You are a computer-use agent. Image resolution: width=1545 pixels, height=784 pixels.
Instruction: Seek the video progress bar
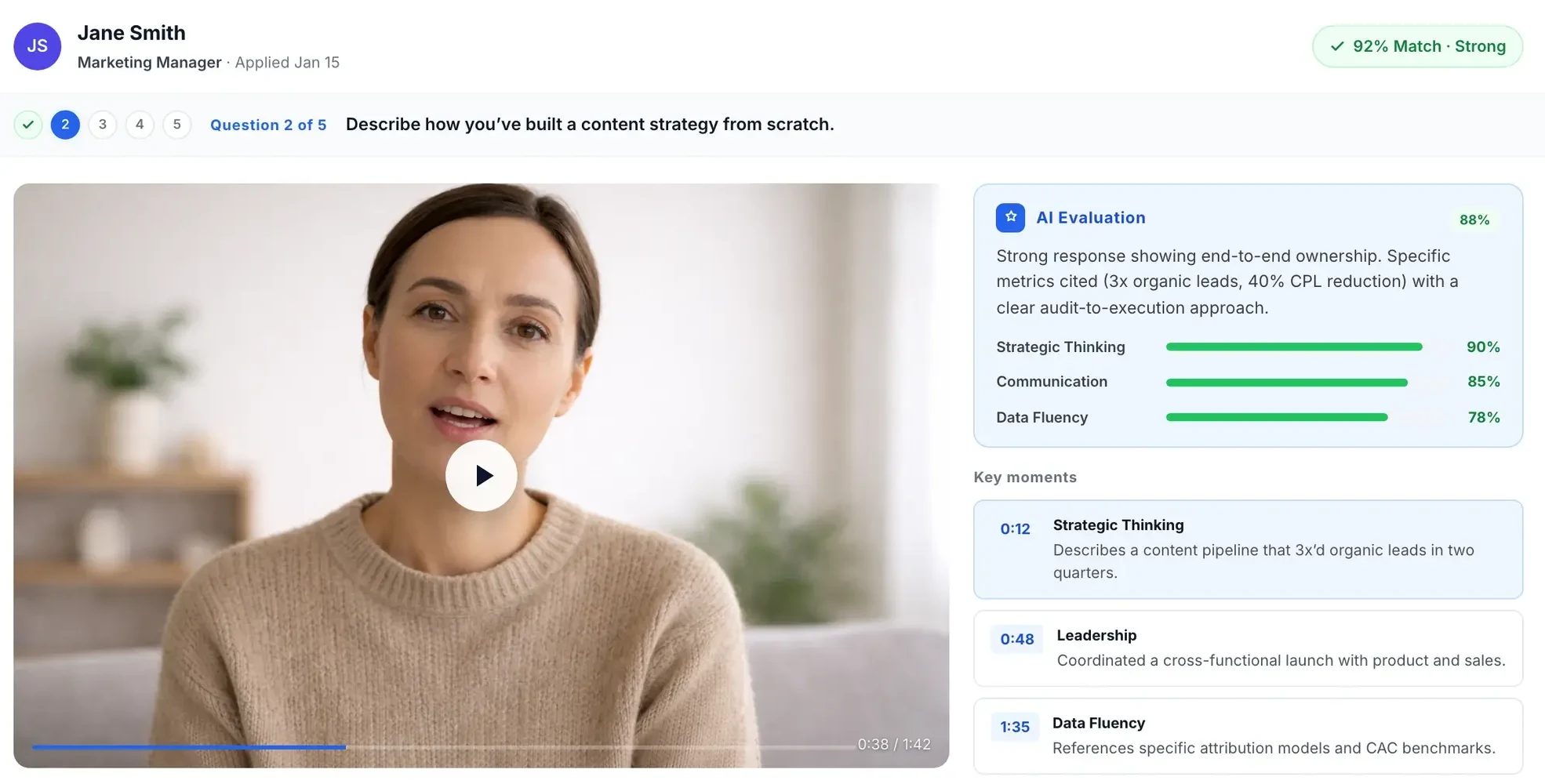tap(443, 747)
